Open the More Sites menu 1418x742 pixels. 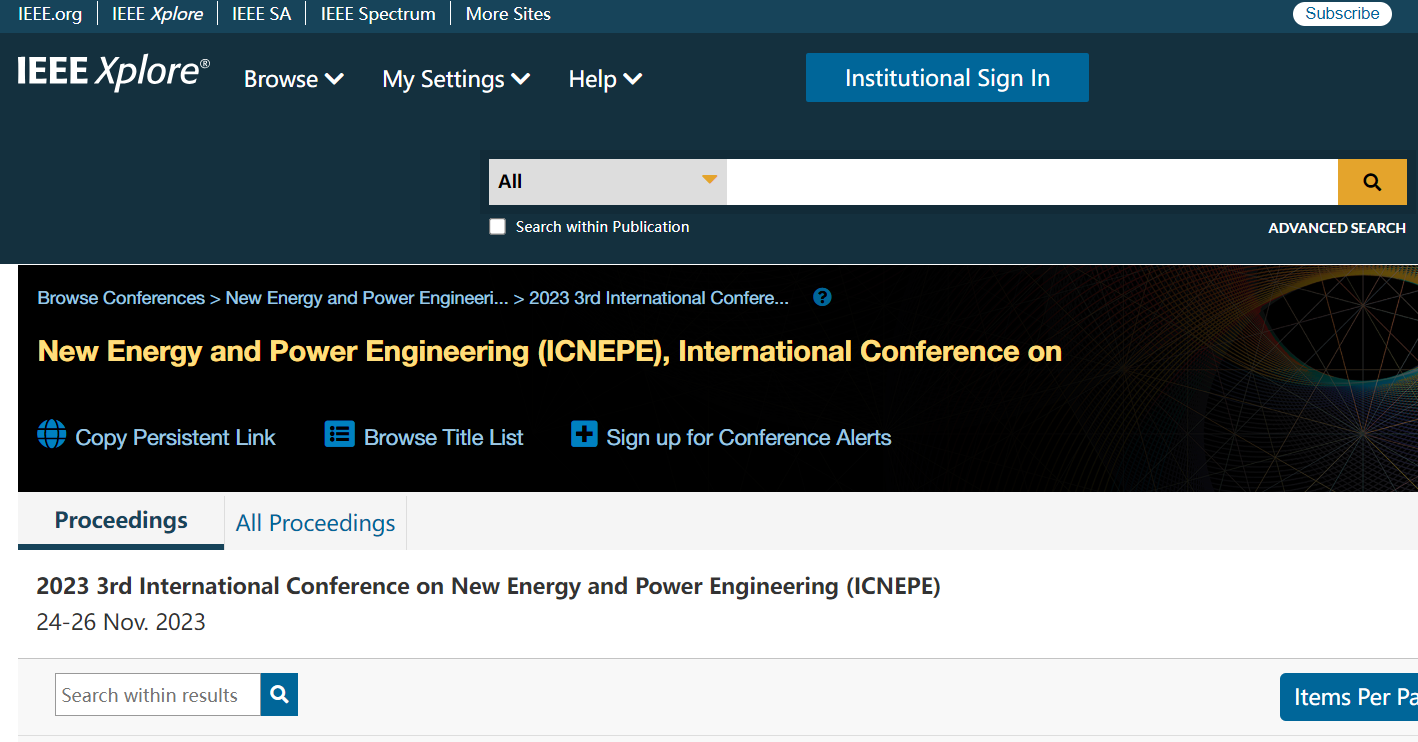[508, 14]
